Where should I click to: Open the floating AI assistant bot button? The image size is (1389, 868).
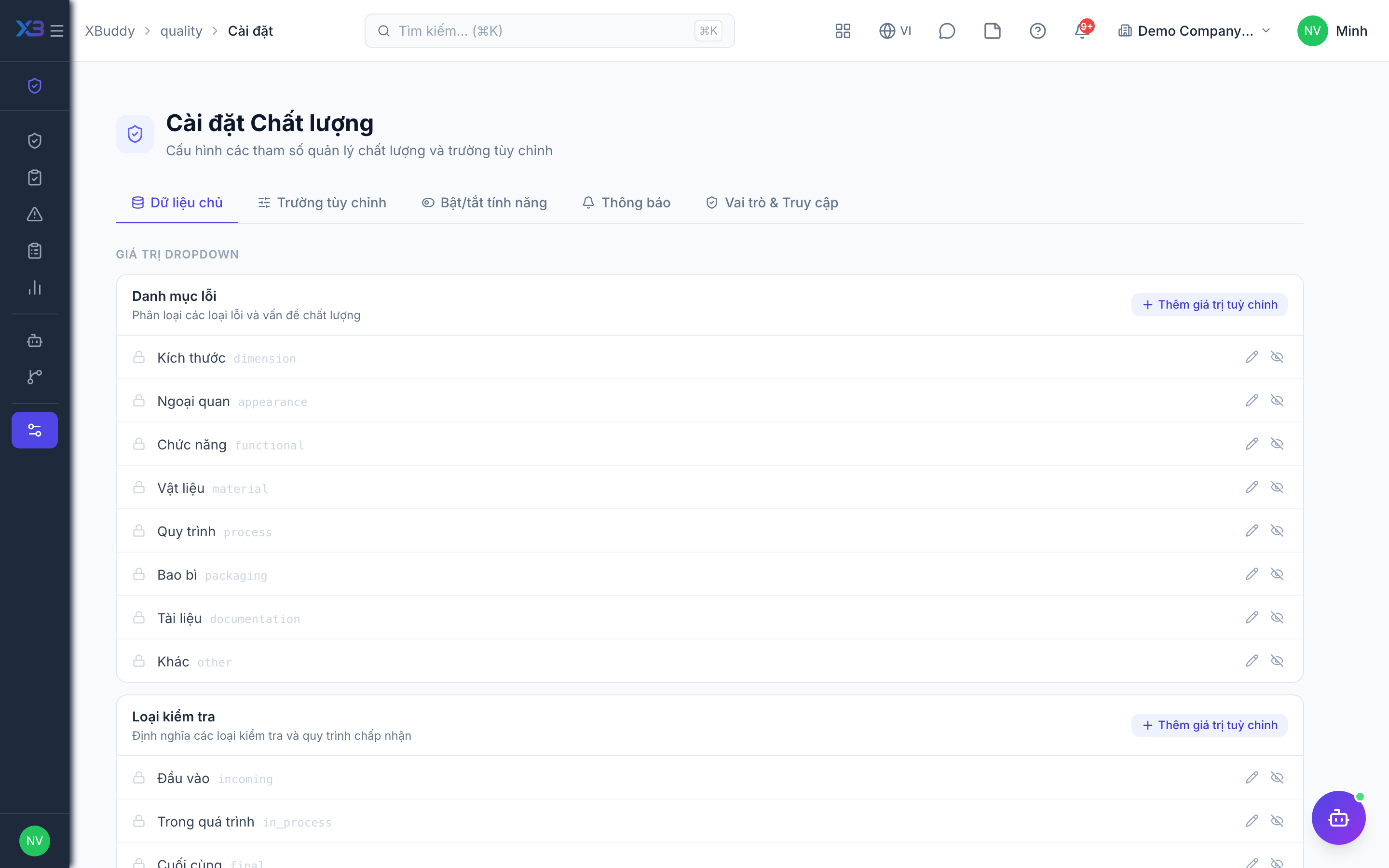coord(1338,817)
